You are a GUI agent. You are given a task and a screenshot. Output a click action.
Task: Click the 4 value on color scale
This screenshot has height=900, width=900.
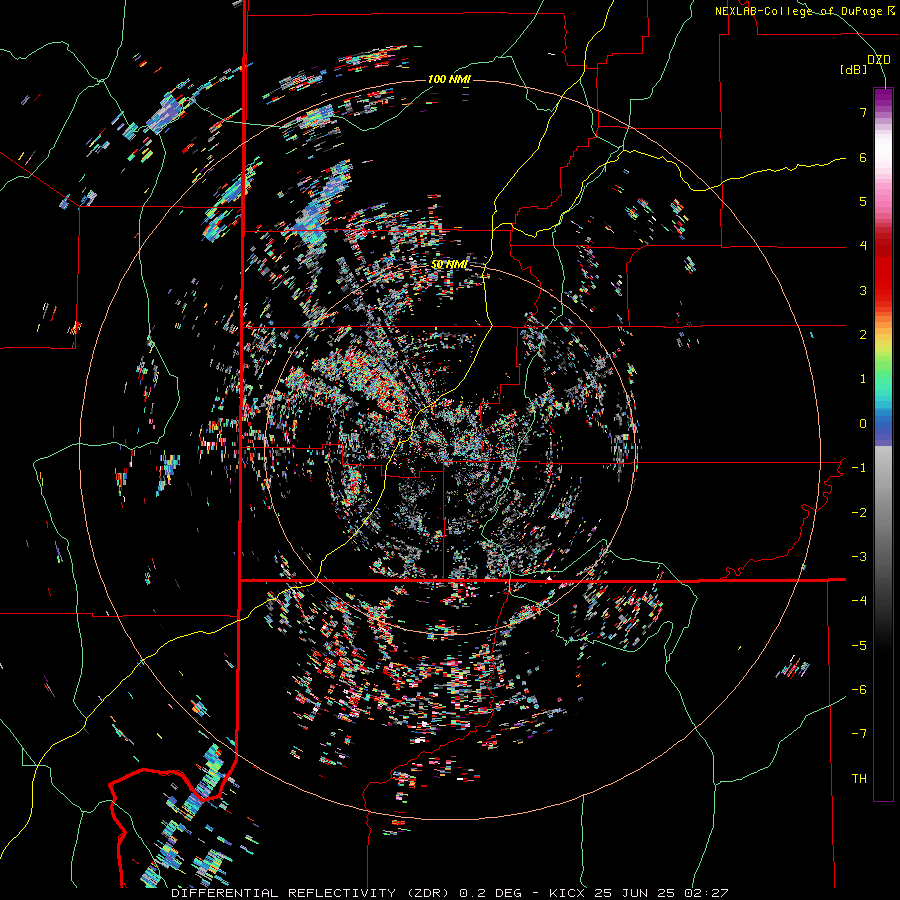pyautogui.click(x=863, y=246)
